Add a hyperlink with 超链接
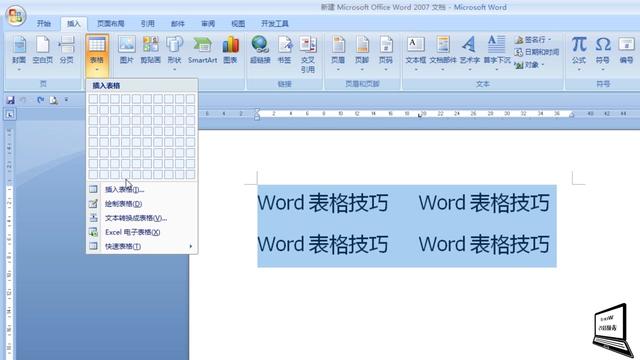 260,51
